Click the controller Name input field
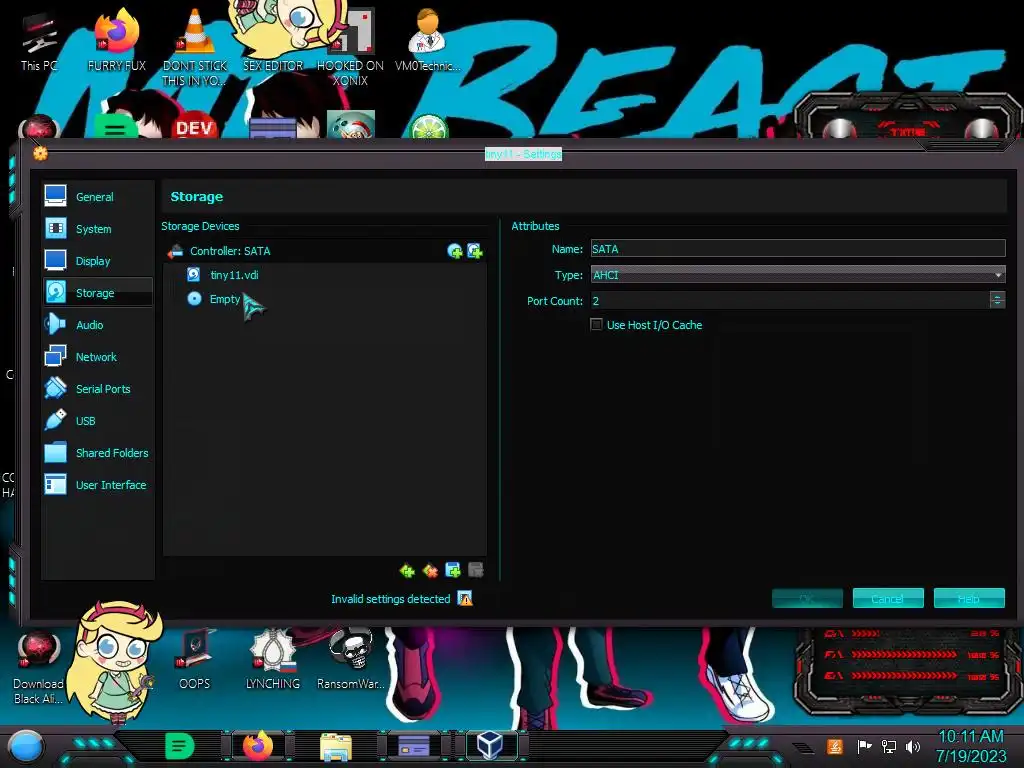1024x768 pixels. pyautogui.click(x=797, y=249)
